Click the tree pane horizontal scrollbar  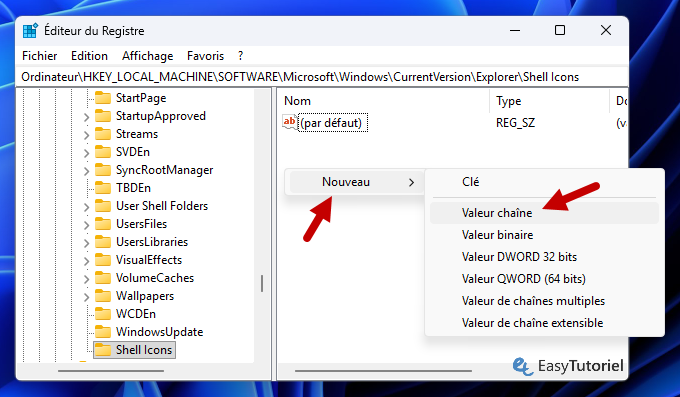coord(111,371)
